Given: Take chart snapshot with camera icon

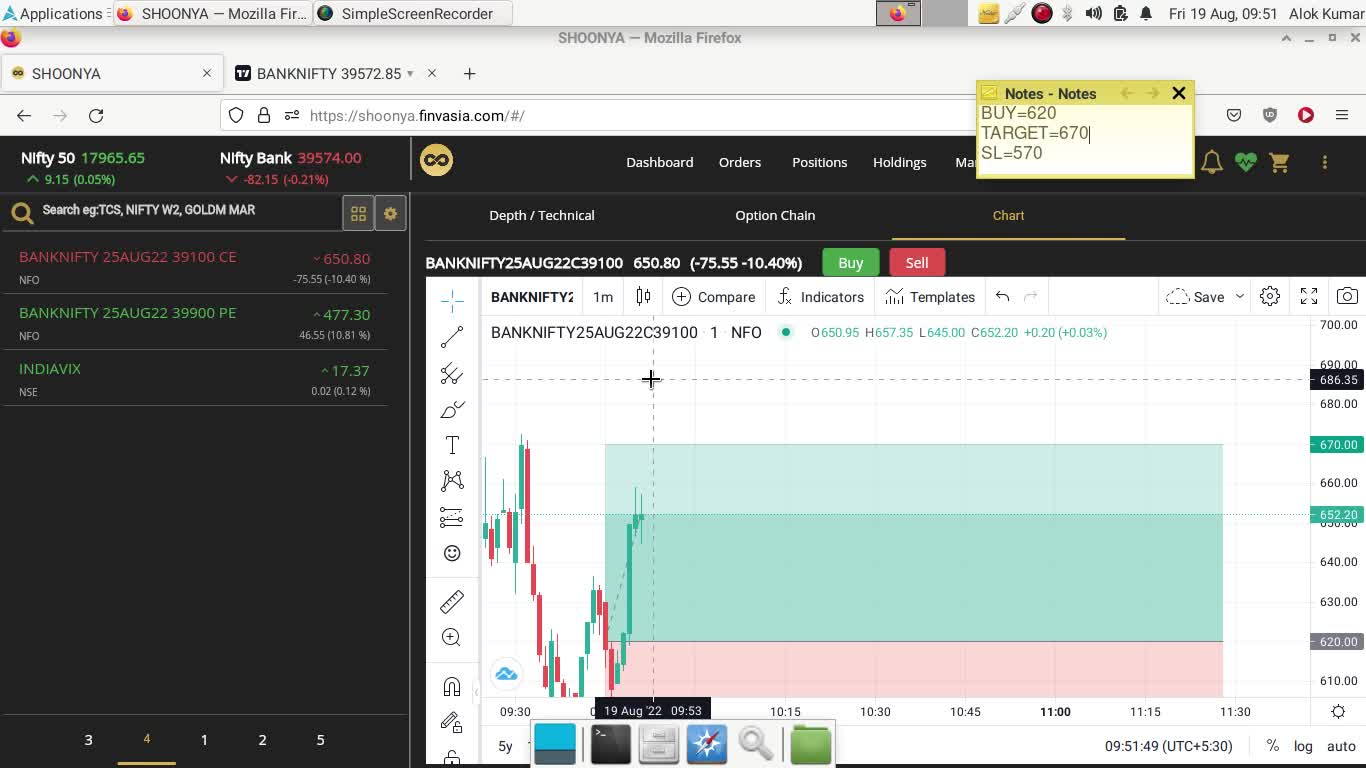Looking at the screenshot, I should click(1348, 297).
